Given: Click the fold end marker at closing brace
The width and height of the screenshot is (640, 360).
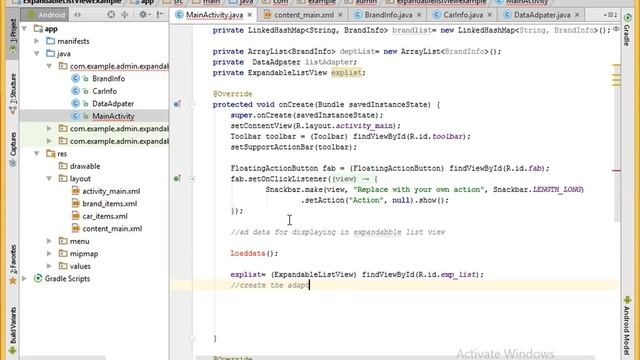Looking at the screenshot, I should (x=192, y=339).
